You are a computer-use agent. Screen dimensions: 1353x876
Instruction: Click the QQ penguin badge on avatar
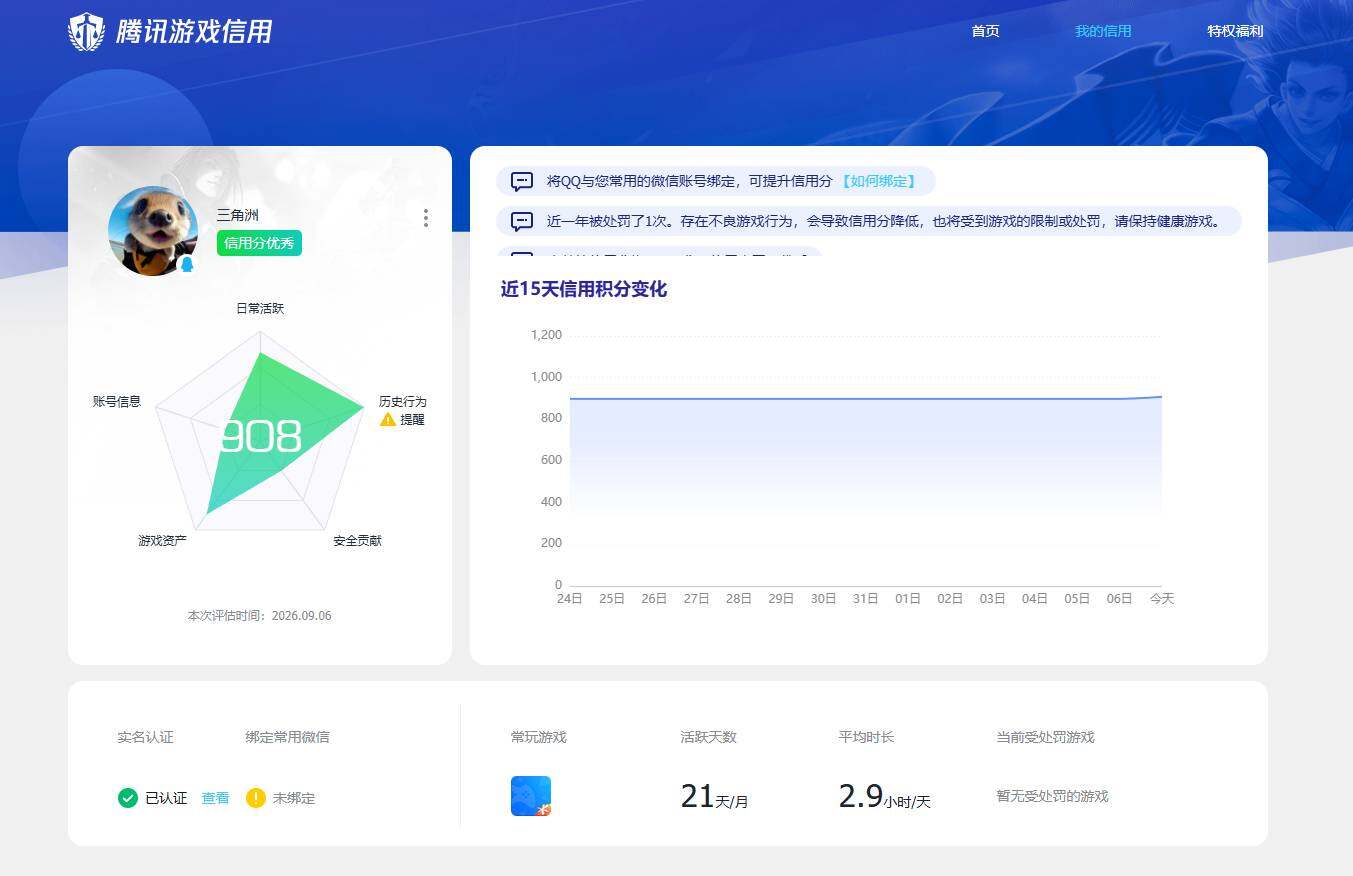[186, 265]
